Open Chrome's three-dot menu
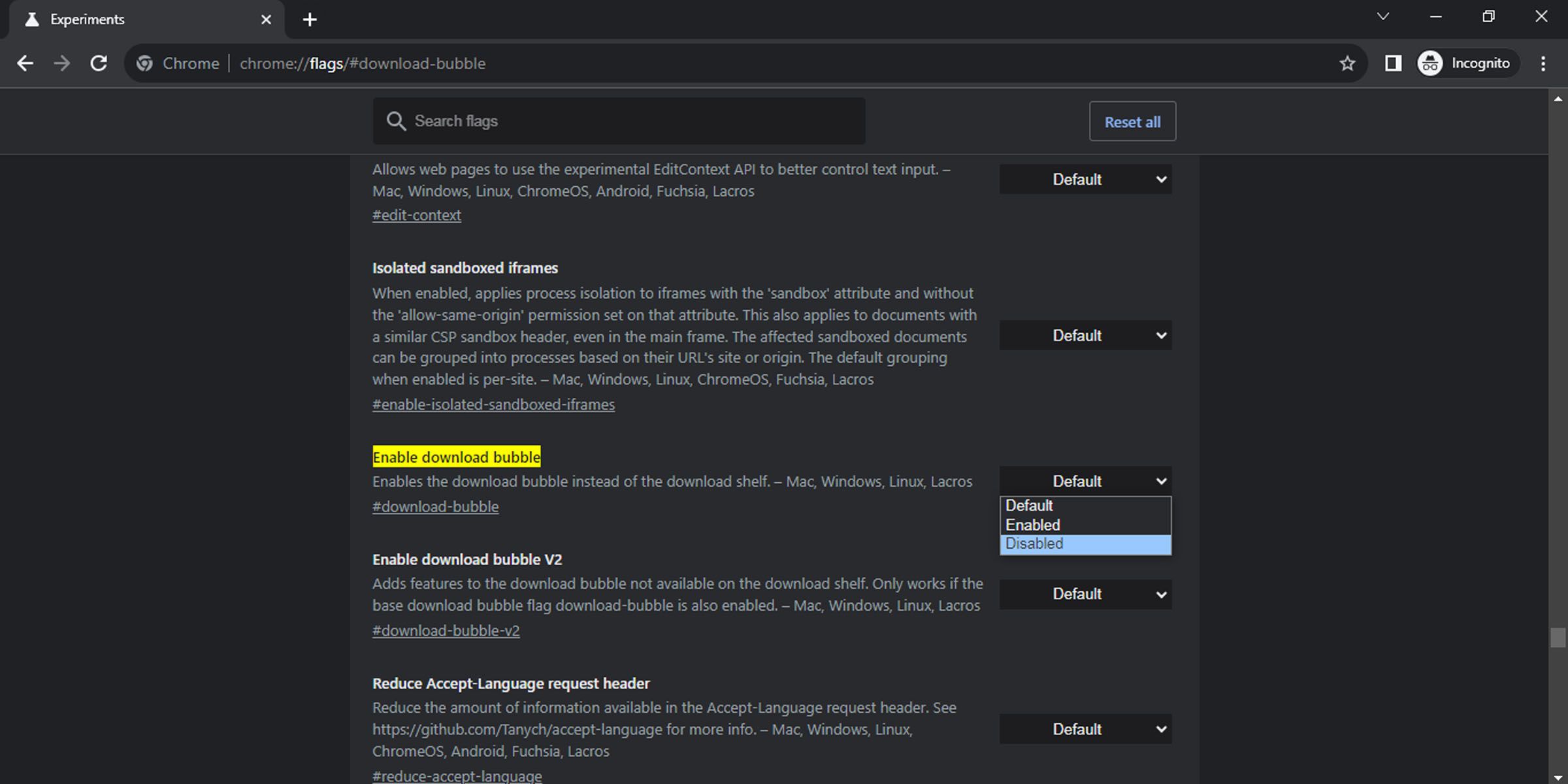This screenshot has width=1568, height=784. coord(1543,63)
